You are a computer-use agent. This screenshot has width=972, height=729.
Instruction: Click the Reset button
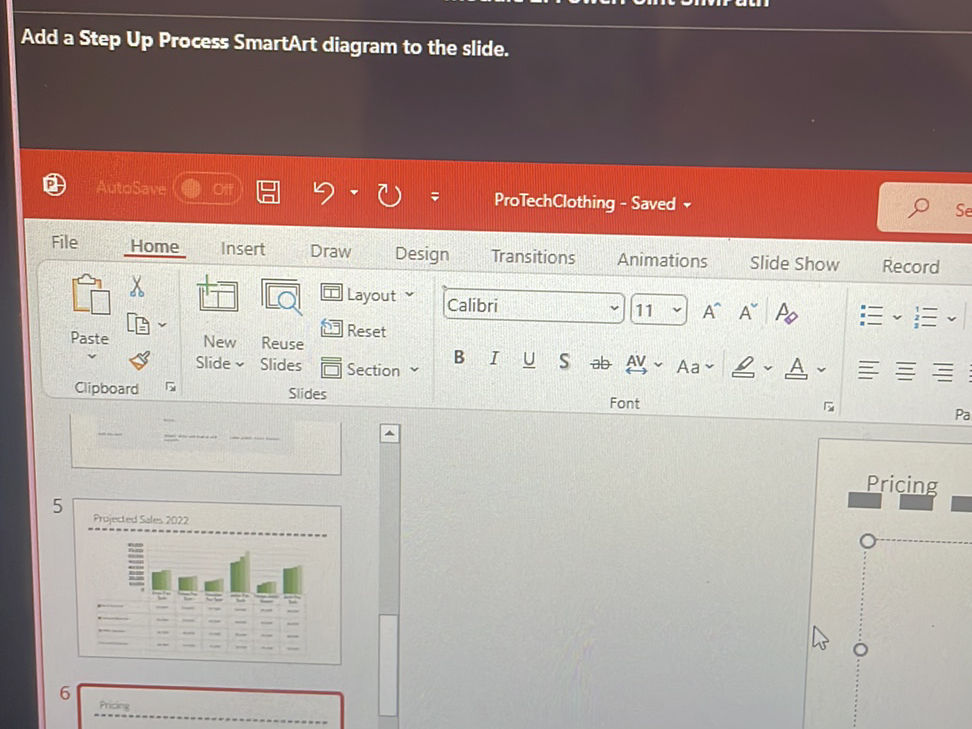click(x=368, y=330)
